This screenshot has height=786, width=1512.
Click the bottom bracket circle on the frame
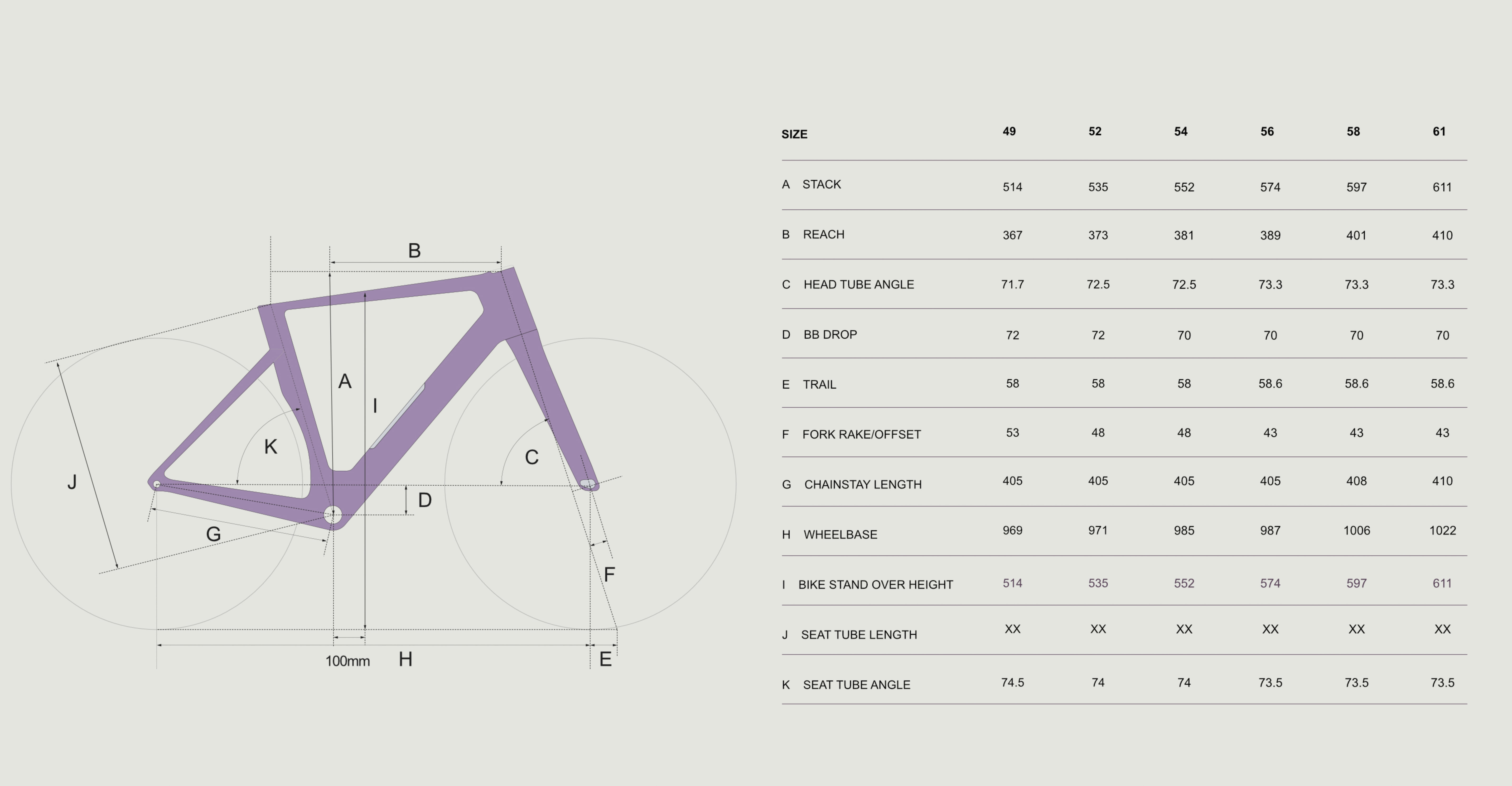pos(333,515)
